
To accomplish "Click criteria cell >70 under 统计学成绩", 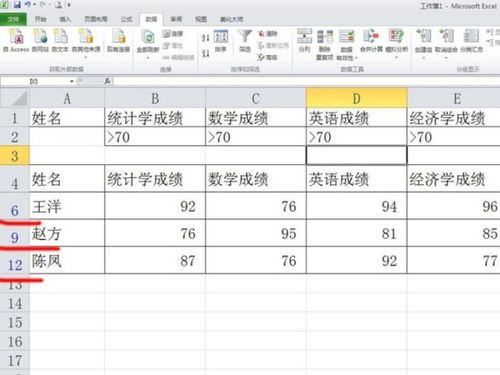I will click(x=155, y=137).
